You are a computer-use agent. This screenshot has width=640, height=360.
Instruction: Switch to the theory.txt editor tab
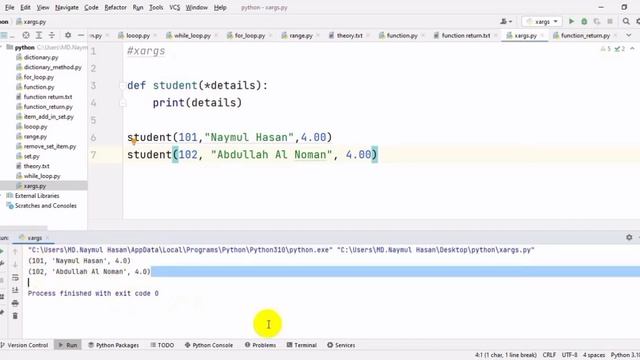349,36
